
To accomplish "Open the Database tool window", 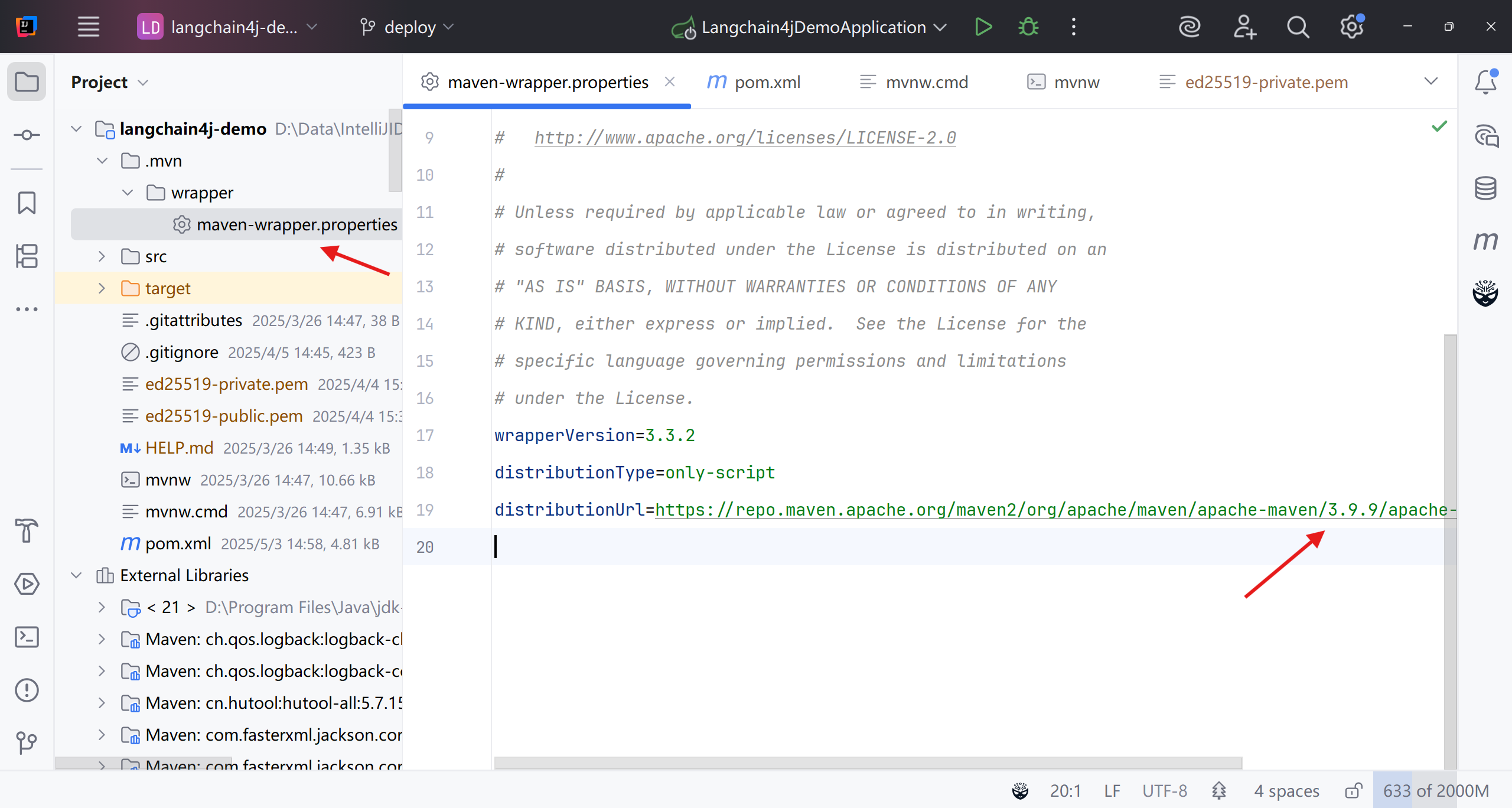I will tap(1485, 188).
